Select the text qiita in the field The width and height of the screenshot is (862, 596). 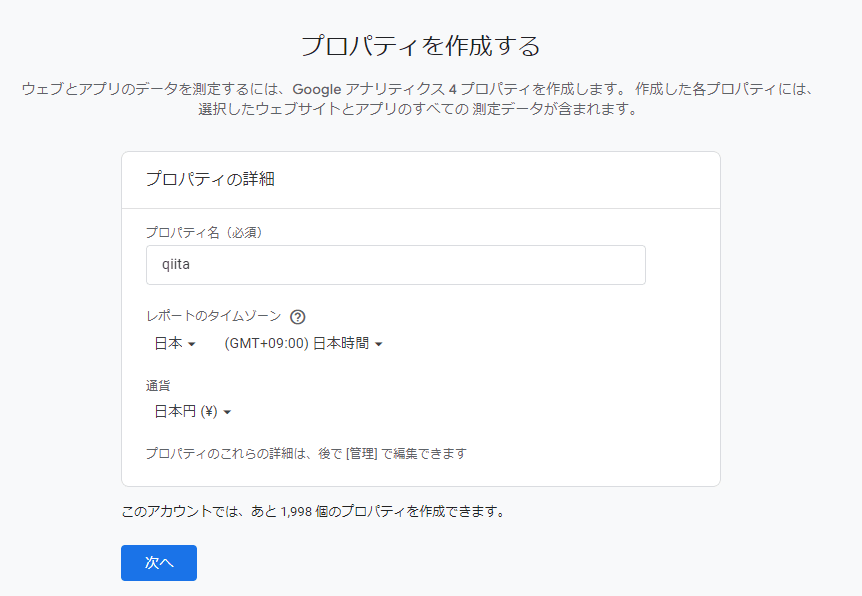point(177,264)
